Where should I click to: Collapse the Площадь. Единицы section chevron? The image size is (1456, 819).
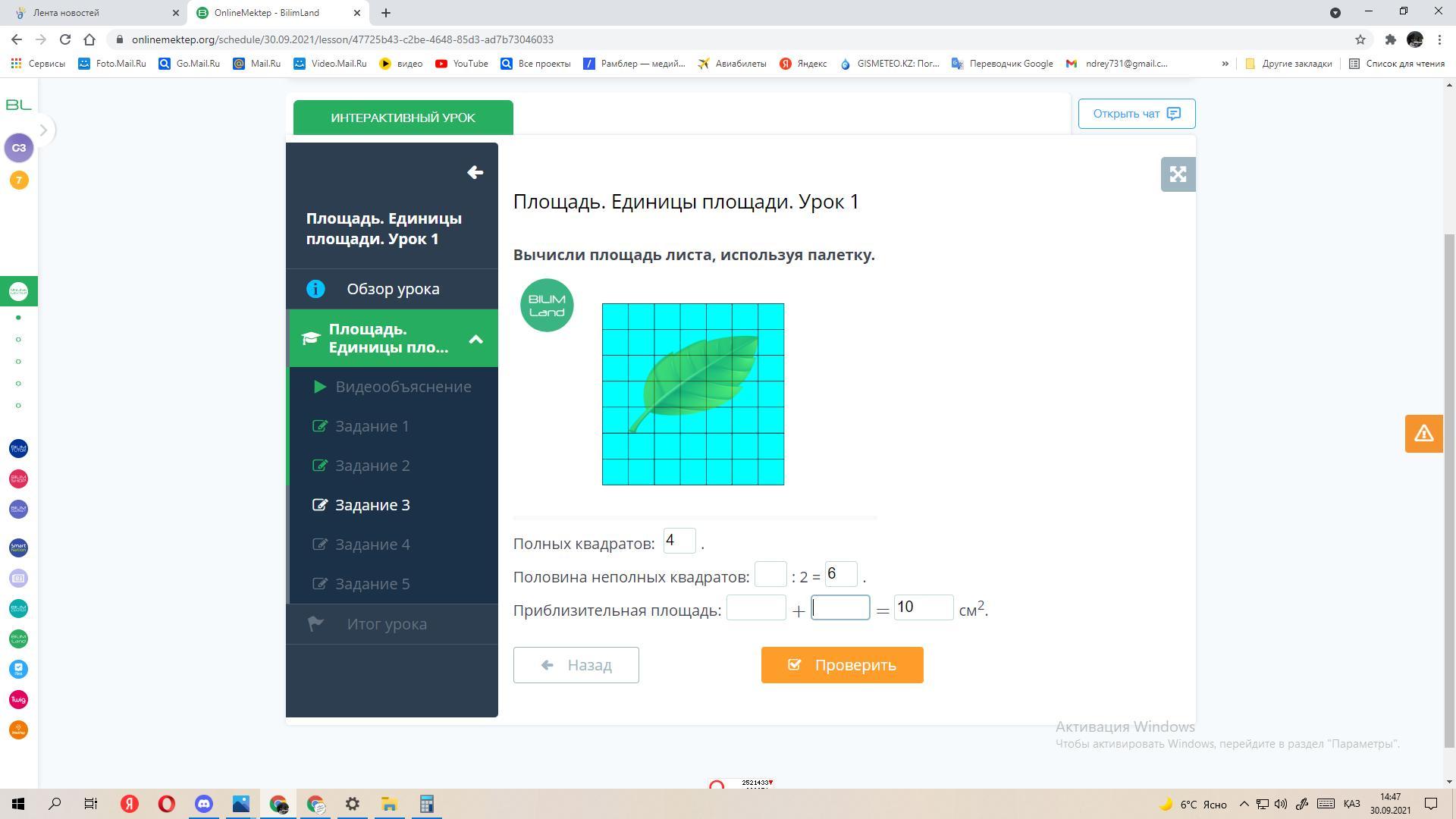[475, 339]
